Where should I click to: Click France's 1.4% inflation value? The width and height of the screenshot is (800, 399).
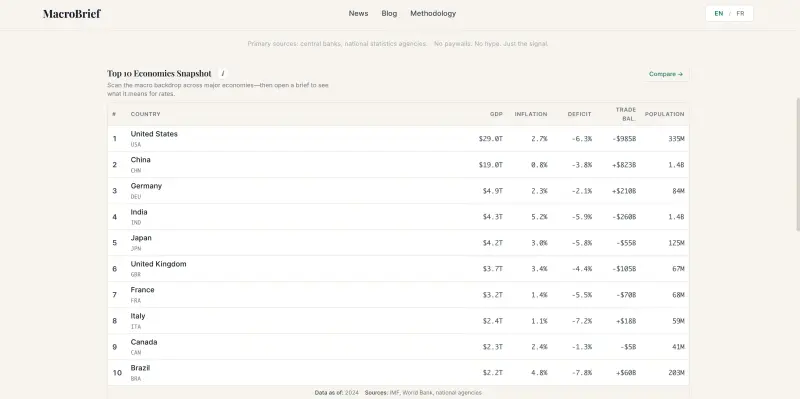(x=539, y=295)
